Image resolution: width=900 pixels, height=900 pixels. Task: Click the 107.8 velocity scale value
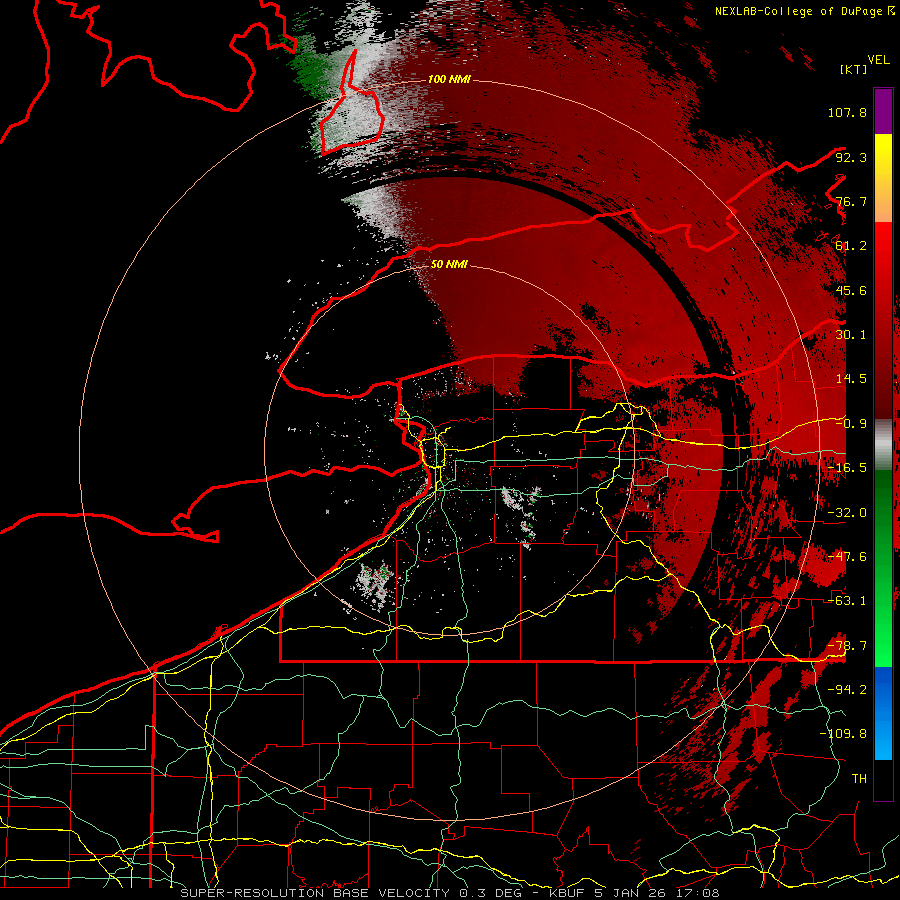(847, 112)
